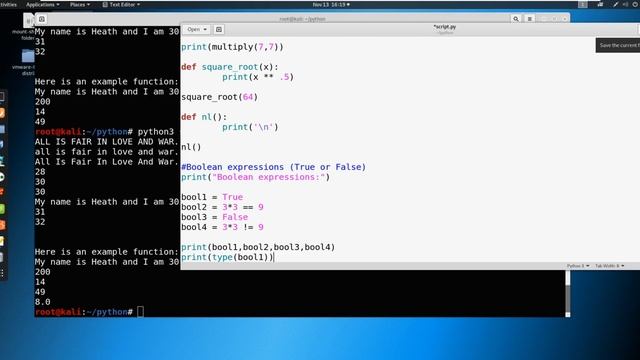The image size is (640, 360).
Task: Click the new document icon beside Open
Action: [x=219, y=29]
